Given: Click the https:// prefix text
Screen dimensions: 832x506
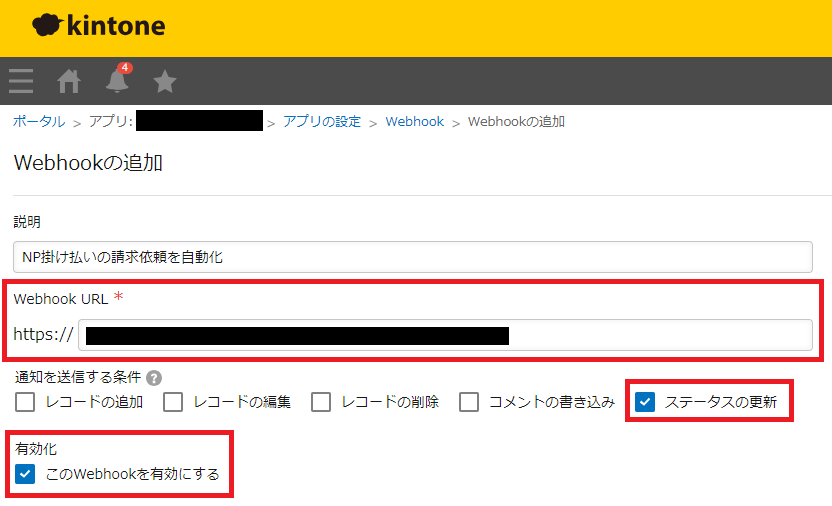Looking at the screenshot, I should (43, 334).
